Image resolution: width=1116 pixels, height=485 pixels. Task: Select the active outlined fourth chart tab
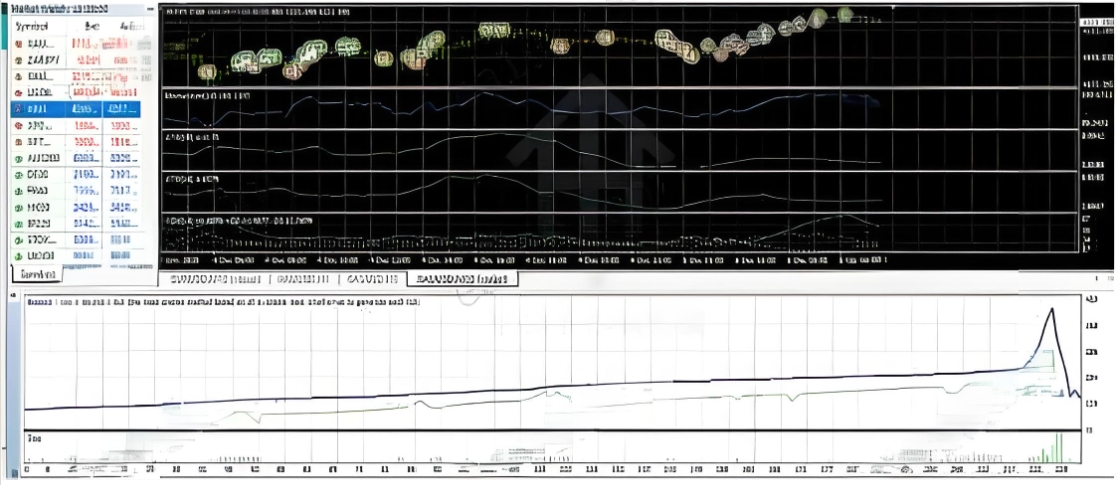point(463,280)
